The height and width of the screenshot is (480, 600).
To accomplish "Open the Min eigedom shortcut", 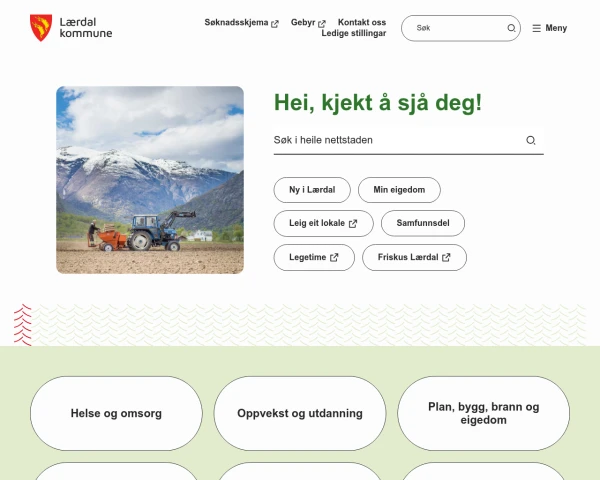I will click(x=399, y=190).
